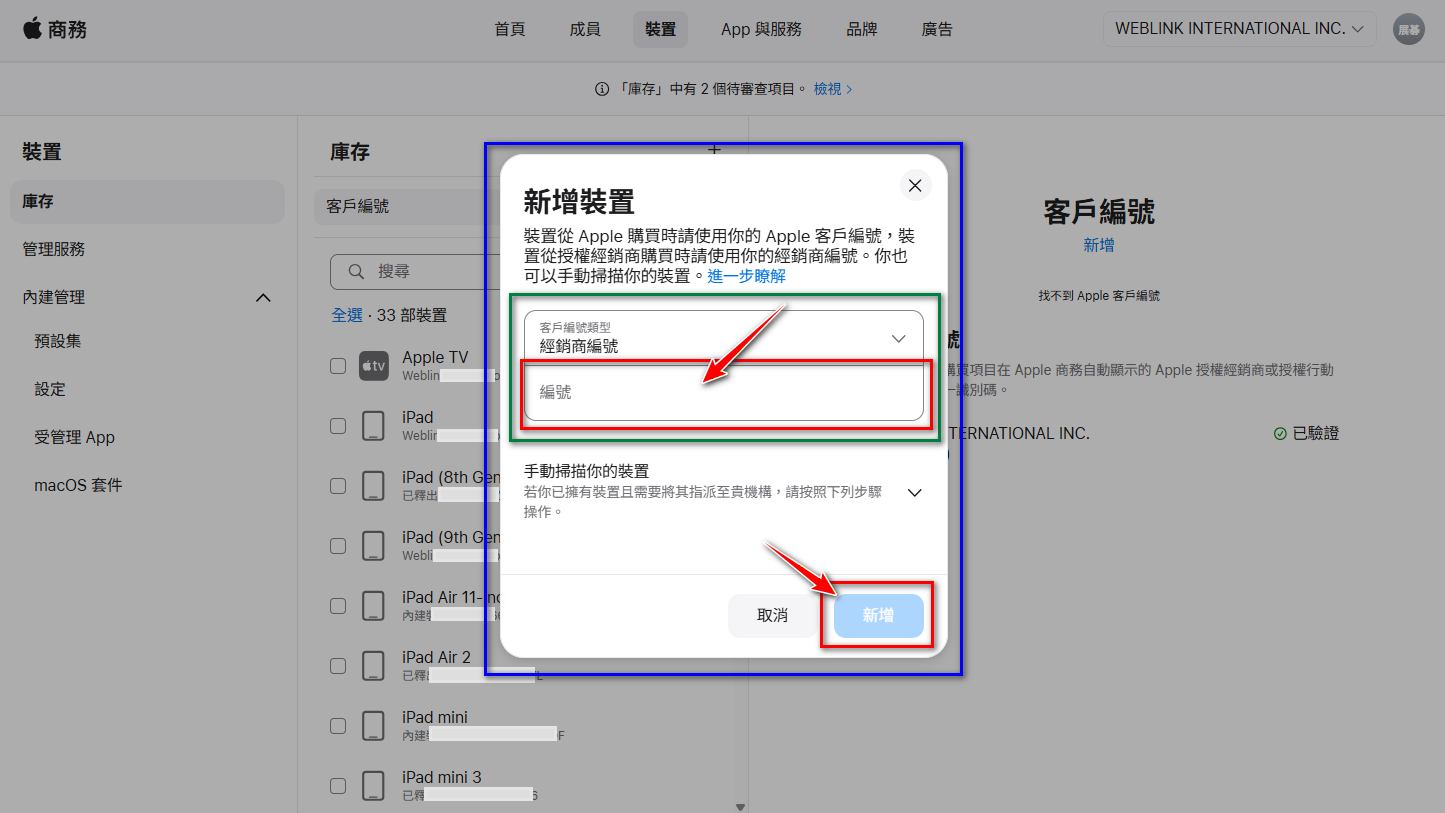
Task: Open the WEBLINK INTERNATIONAL INC. organization dropdown
Action: (1239, 29)
